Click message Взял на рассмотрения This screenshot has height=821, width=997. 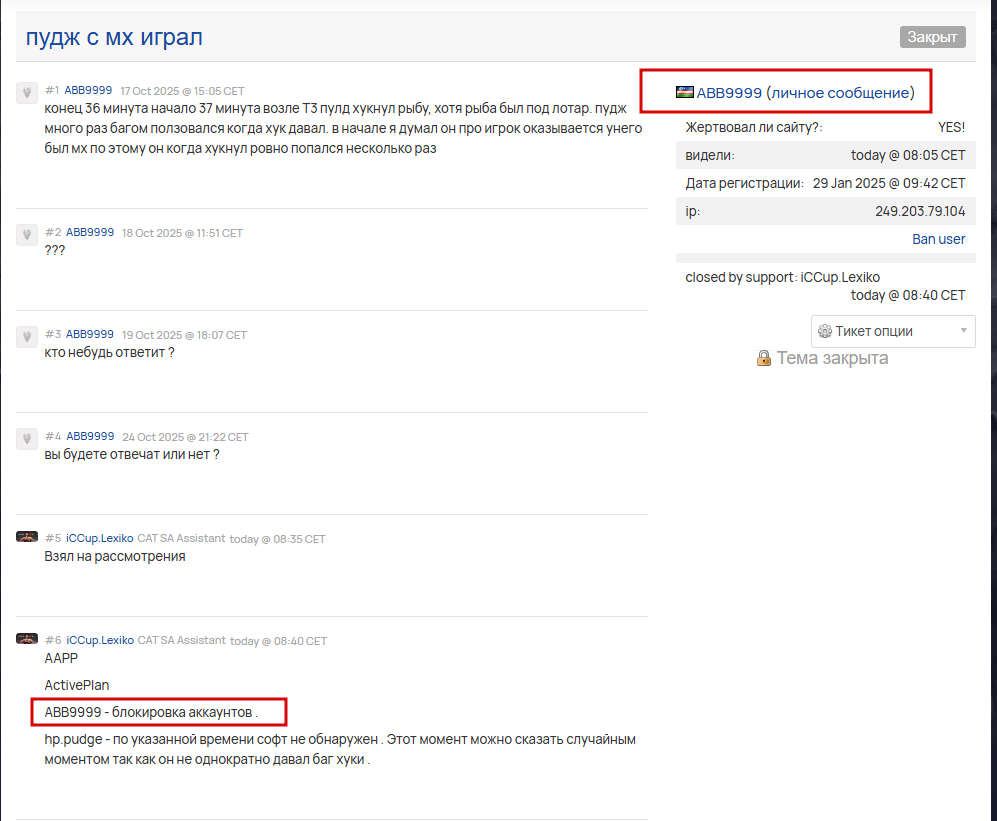[x=115, y=556]
